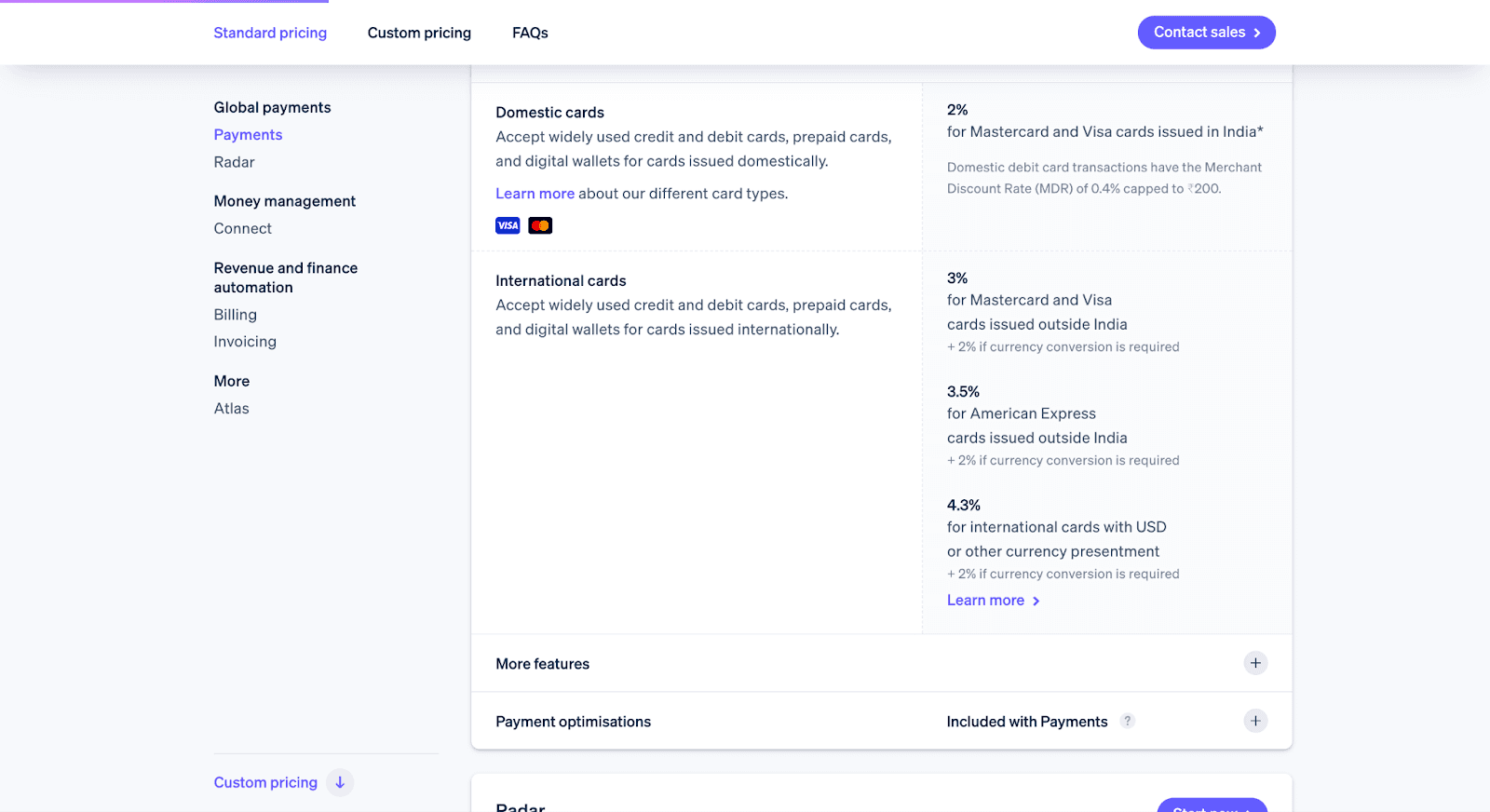Click the down arrow beside Custom pricing
The width and height of the screenshot is (1490, 812).
tap(340, 782)
